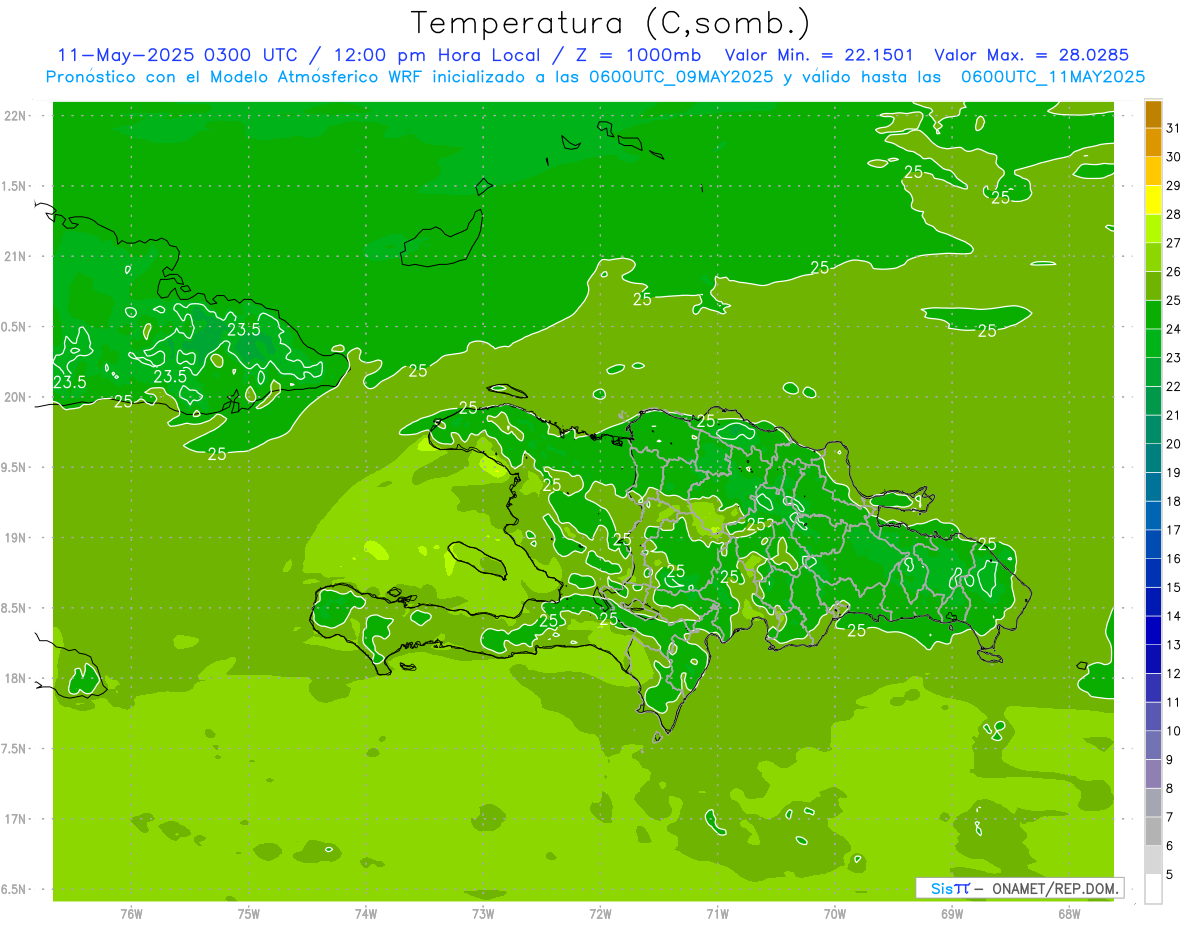Screen dimensions: 1200x927
Task: Click the '75W' longitude axis label
Action: (249, 914)
